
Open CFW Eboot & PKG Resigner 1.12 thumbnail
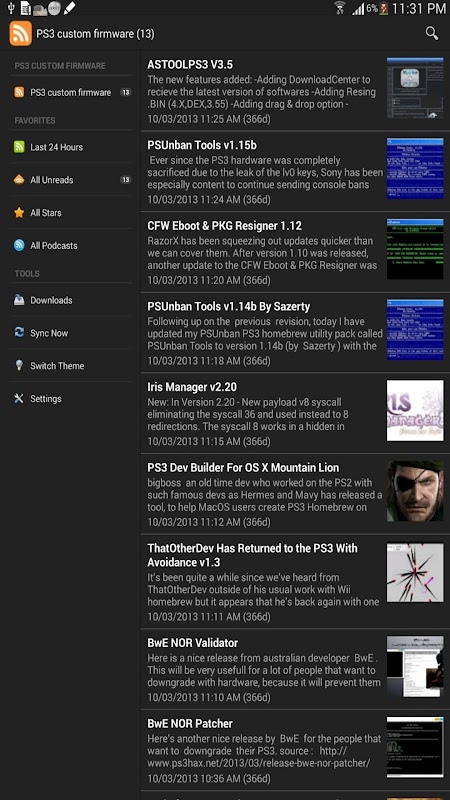click(415, 249)
